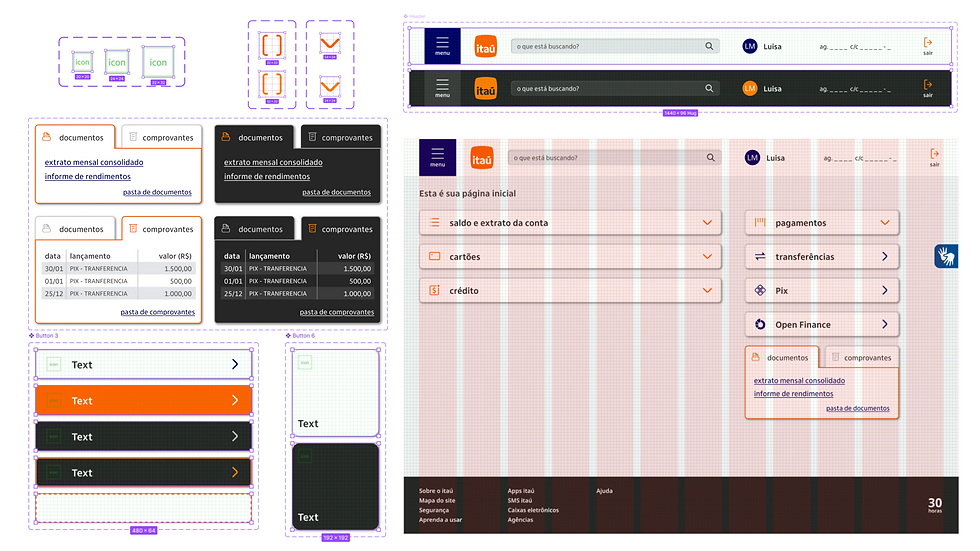Click the LM avatar in the light header
This screenshot has height=551, width=980.
click(x=749, y=46)
